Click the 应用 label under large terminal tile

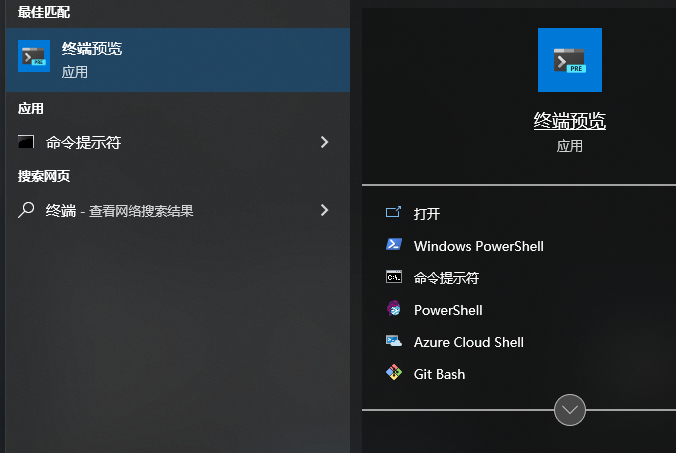(x=570, y=146)
